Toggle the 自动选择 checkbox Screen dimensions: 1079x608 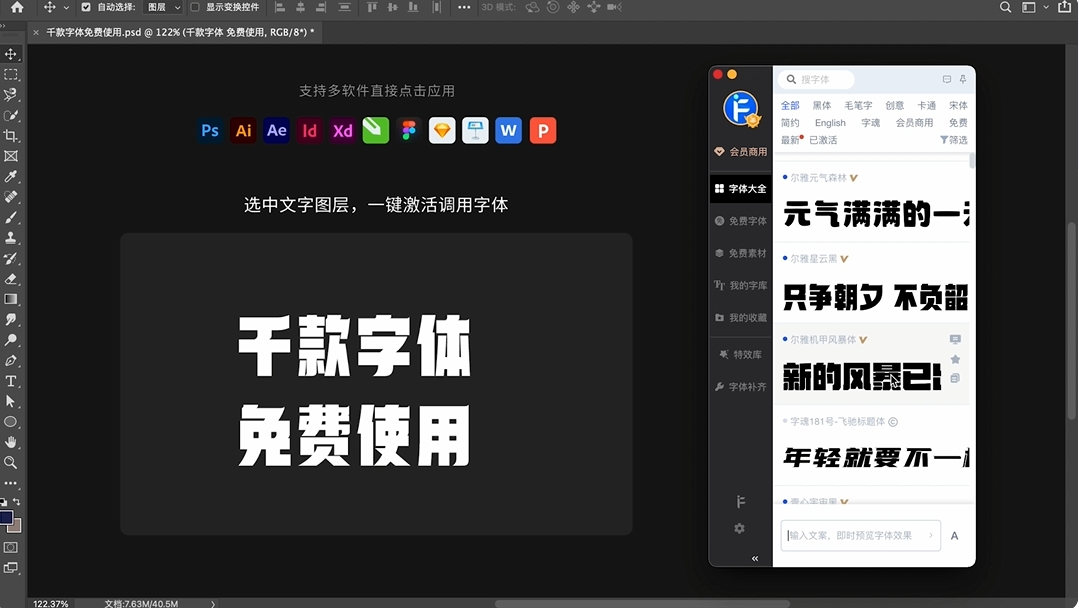click(x=86, y=8)
